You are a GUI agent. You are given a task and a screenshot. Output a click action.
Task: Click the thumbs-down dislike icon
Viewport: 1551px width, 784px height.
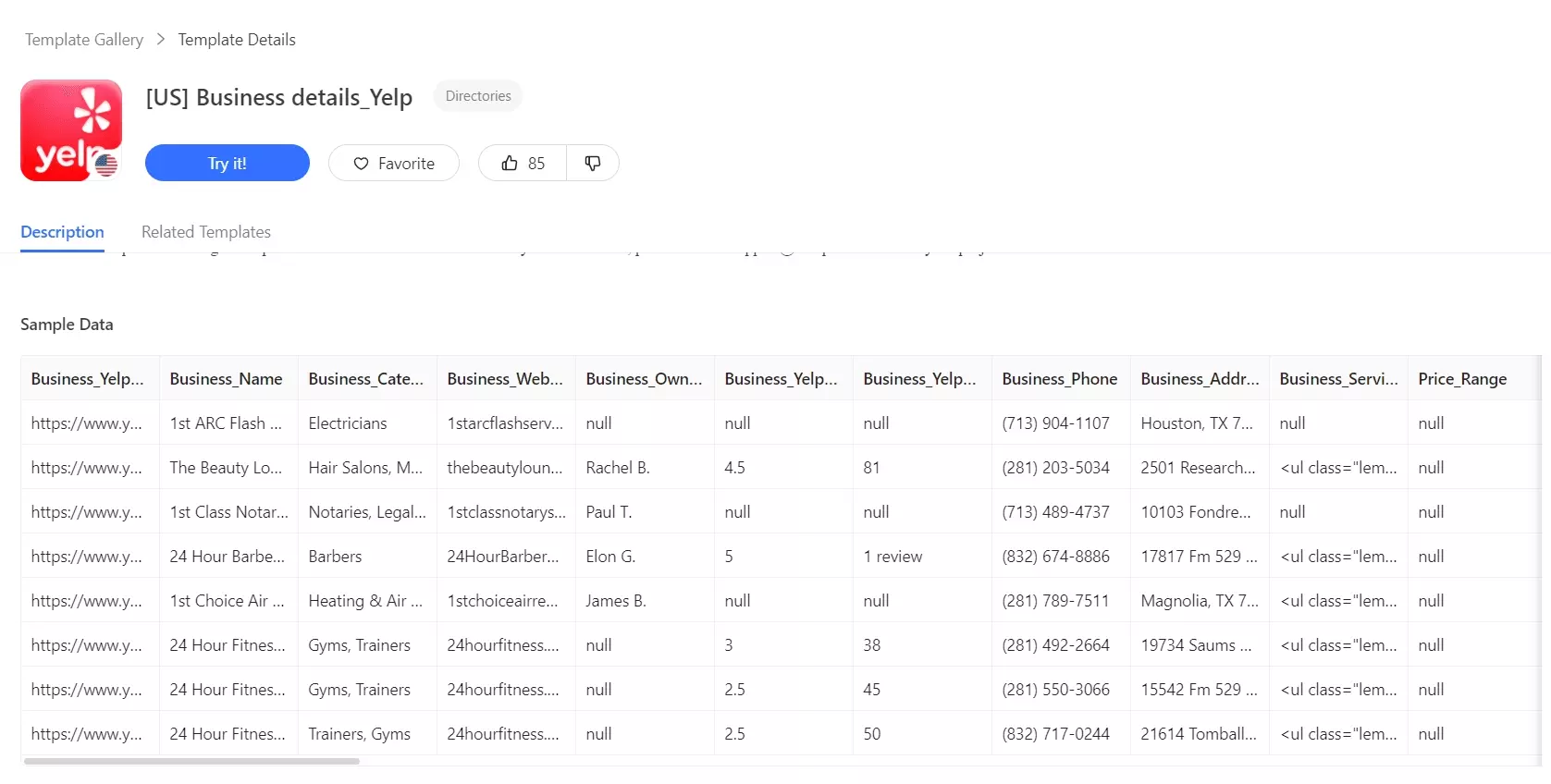coord(593,164)
